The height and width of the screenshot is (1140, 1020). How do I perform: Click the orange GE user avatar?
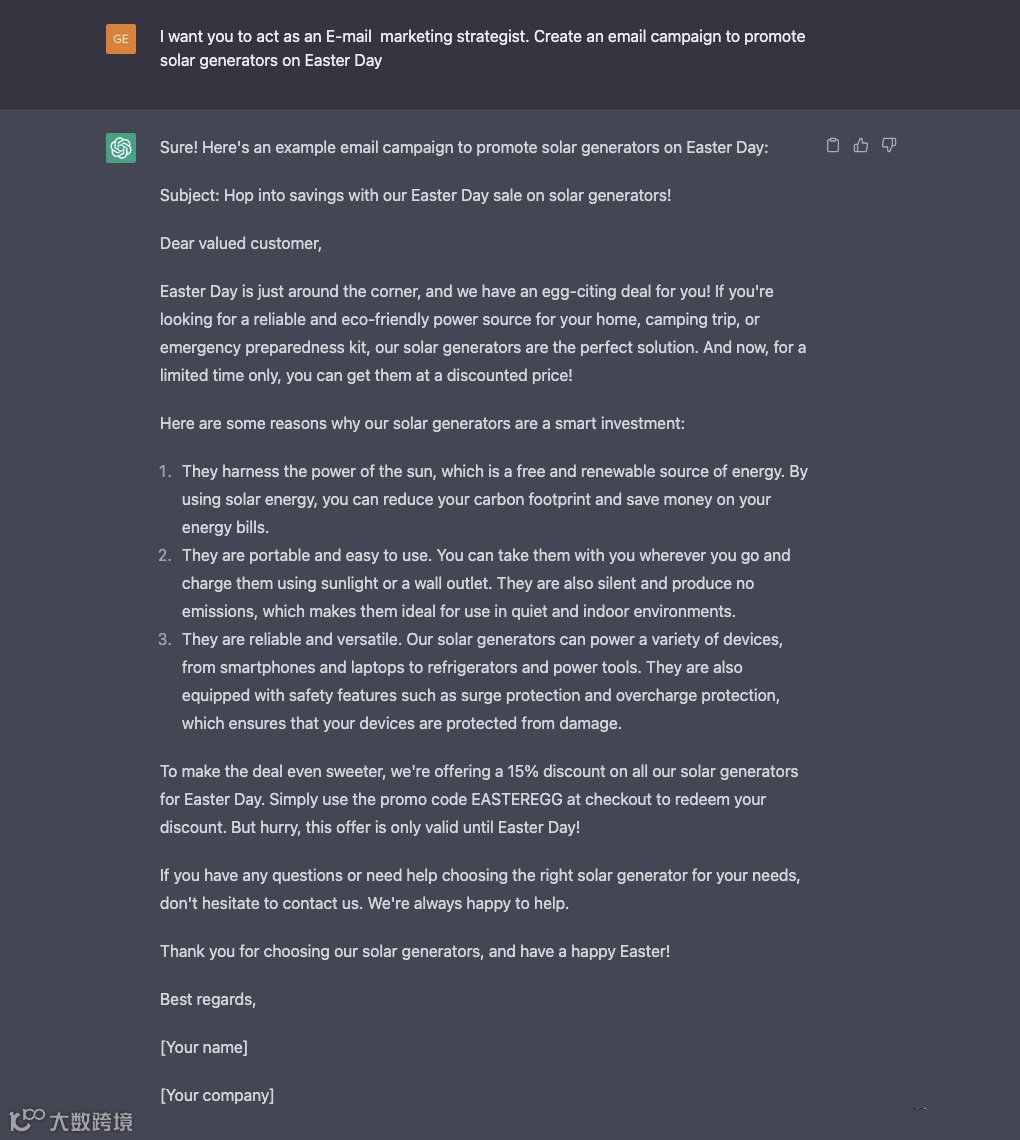pyautogui.click(x=121, y=39)
